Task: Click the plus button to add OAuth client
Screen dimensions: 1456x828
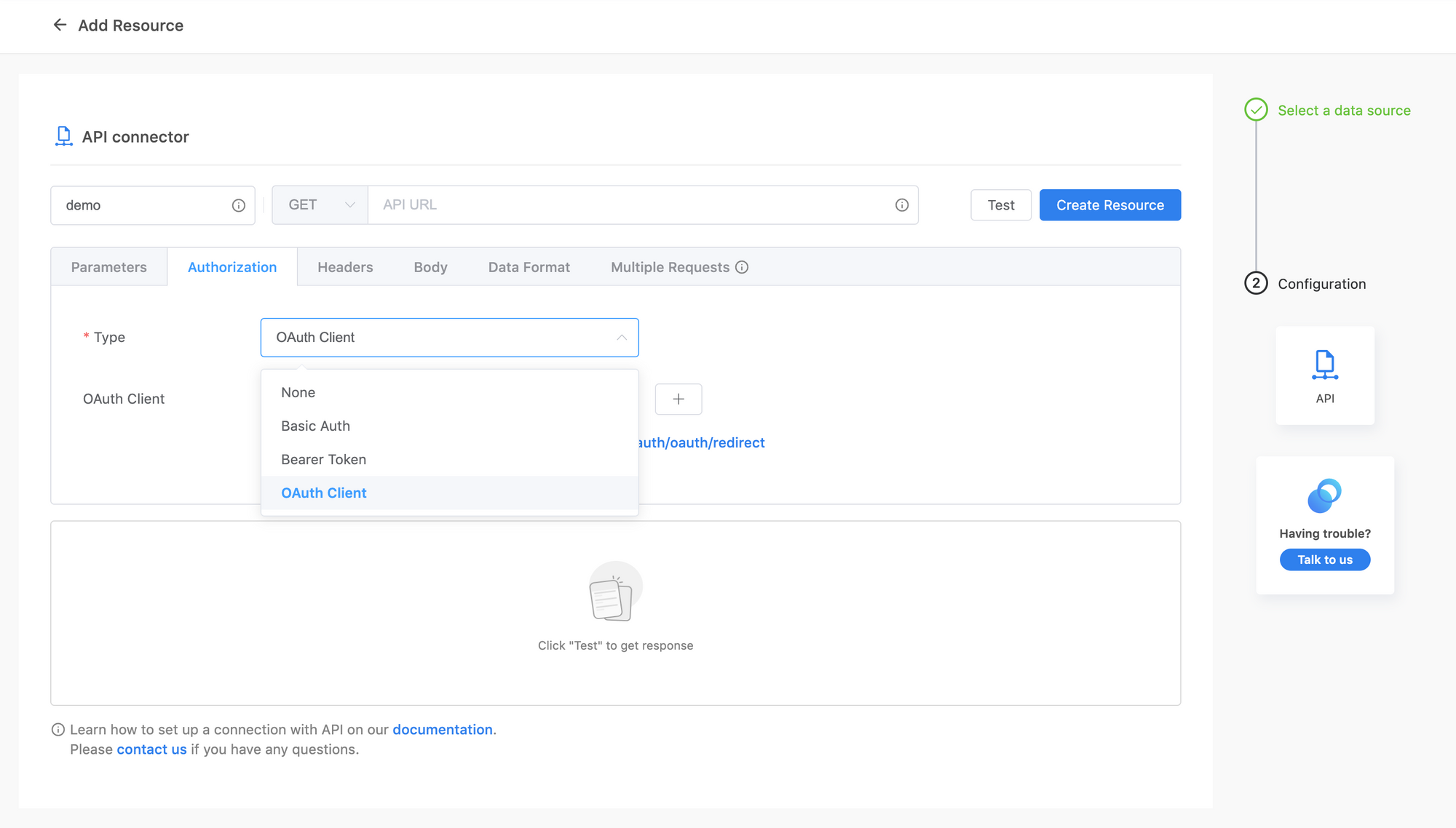Action: [678, 399]
